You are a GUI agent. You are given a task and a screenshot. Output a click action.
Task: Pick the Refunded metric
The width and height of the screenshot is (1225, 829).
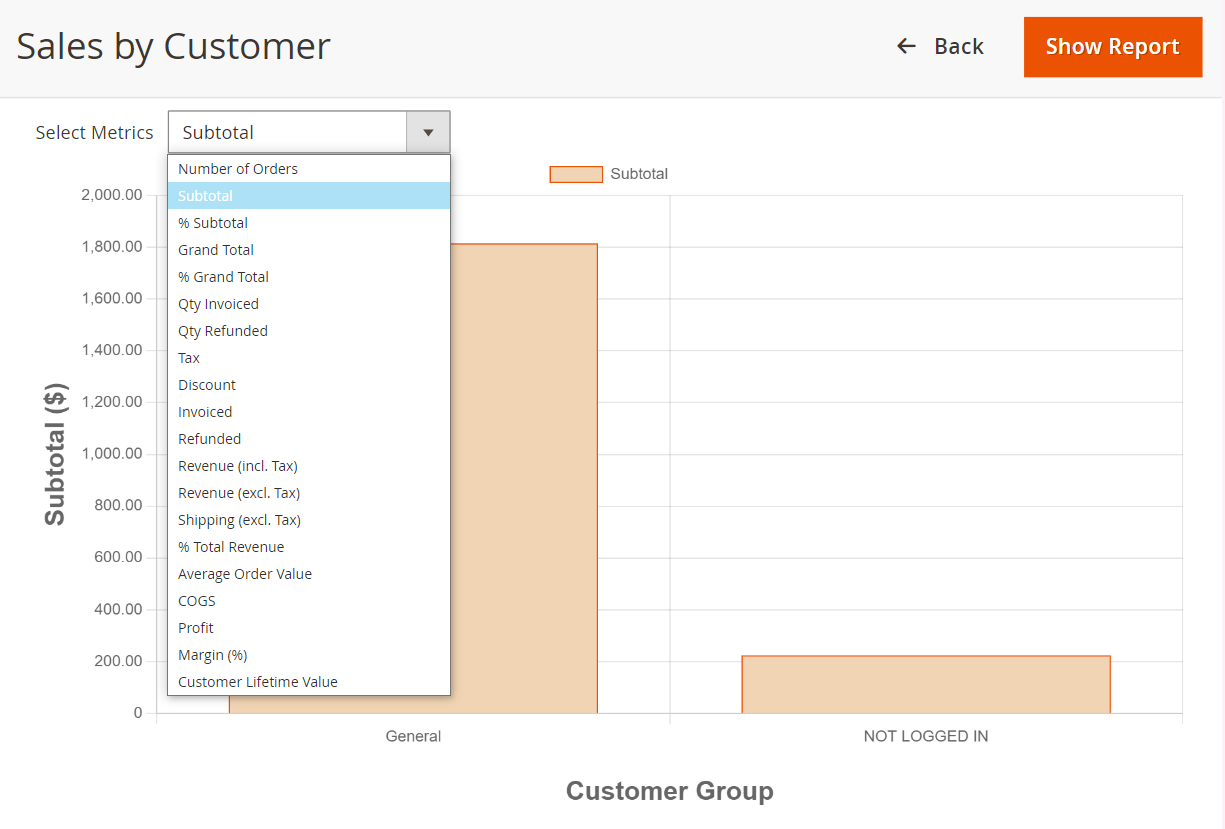309,439
